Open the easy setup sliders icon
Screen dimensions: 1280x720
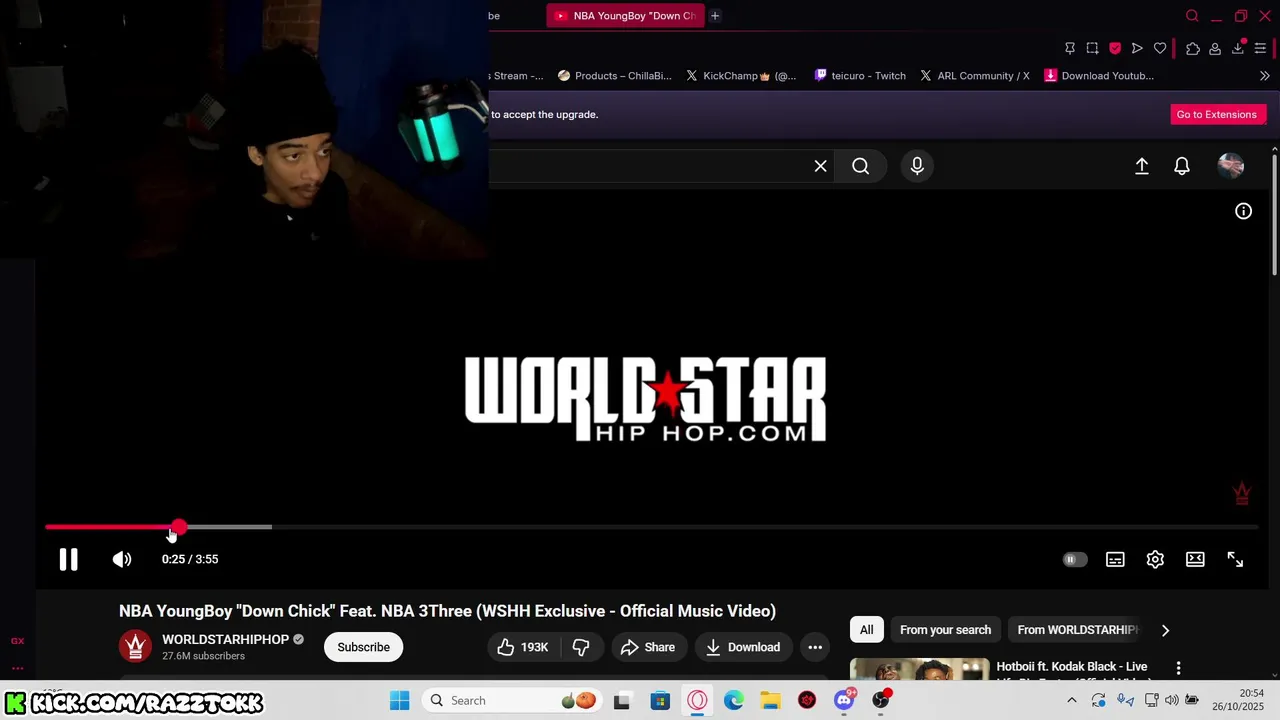[1260, 48]
